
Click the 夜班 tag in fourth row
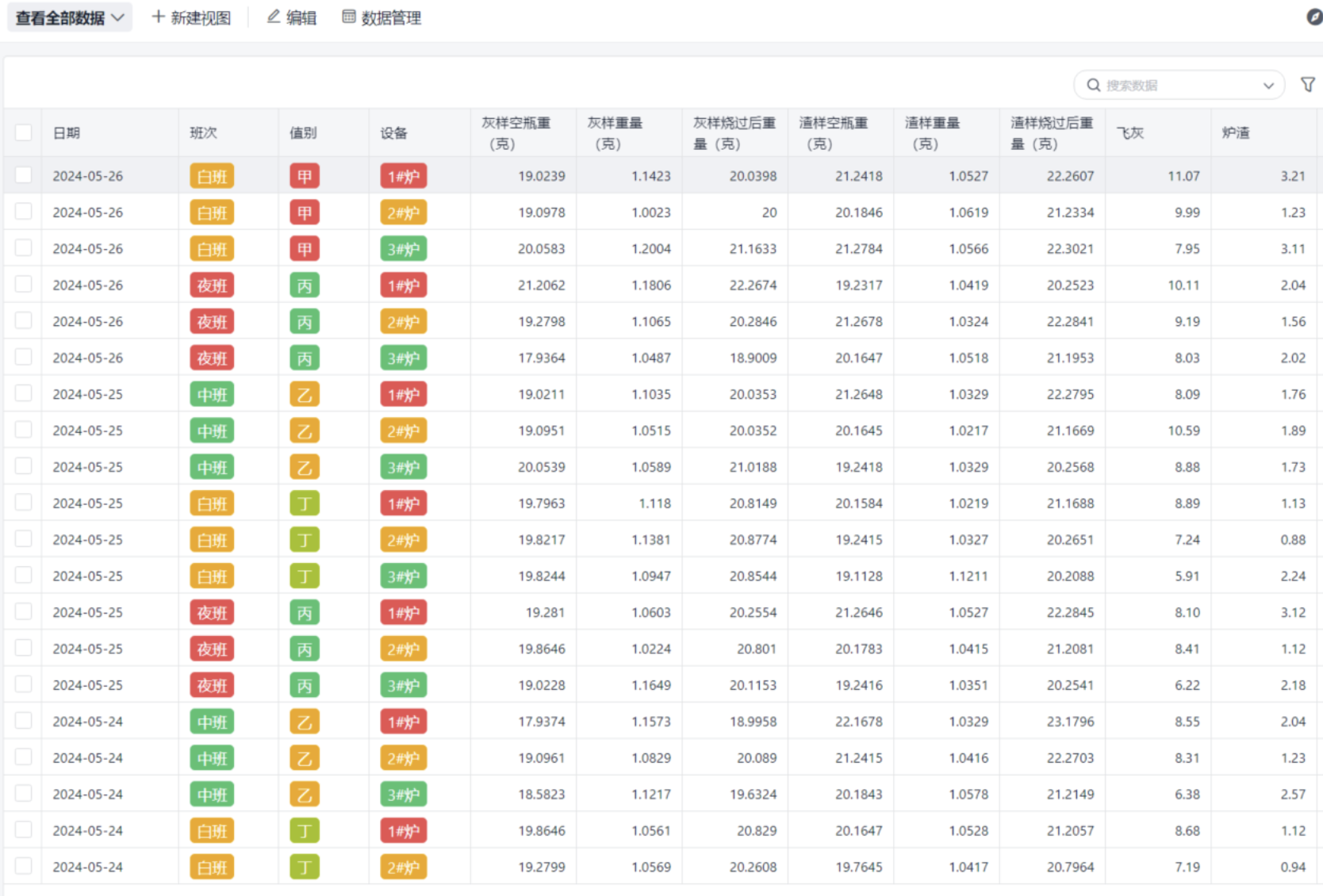(212, 285)
